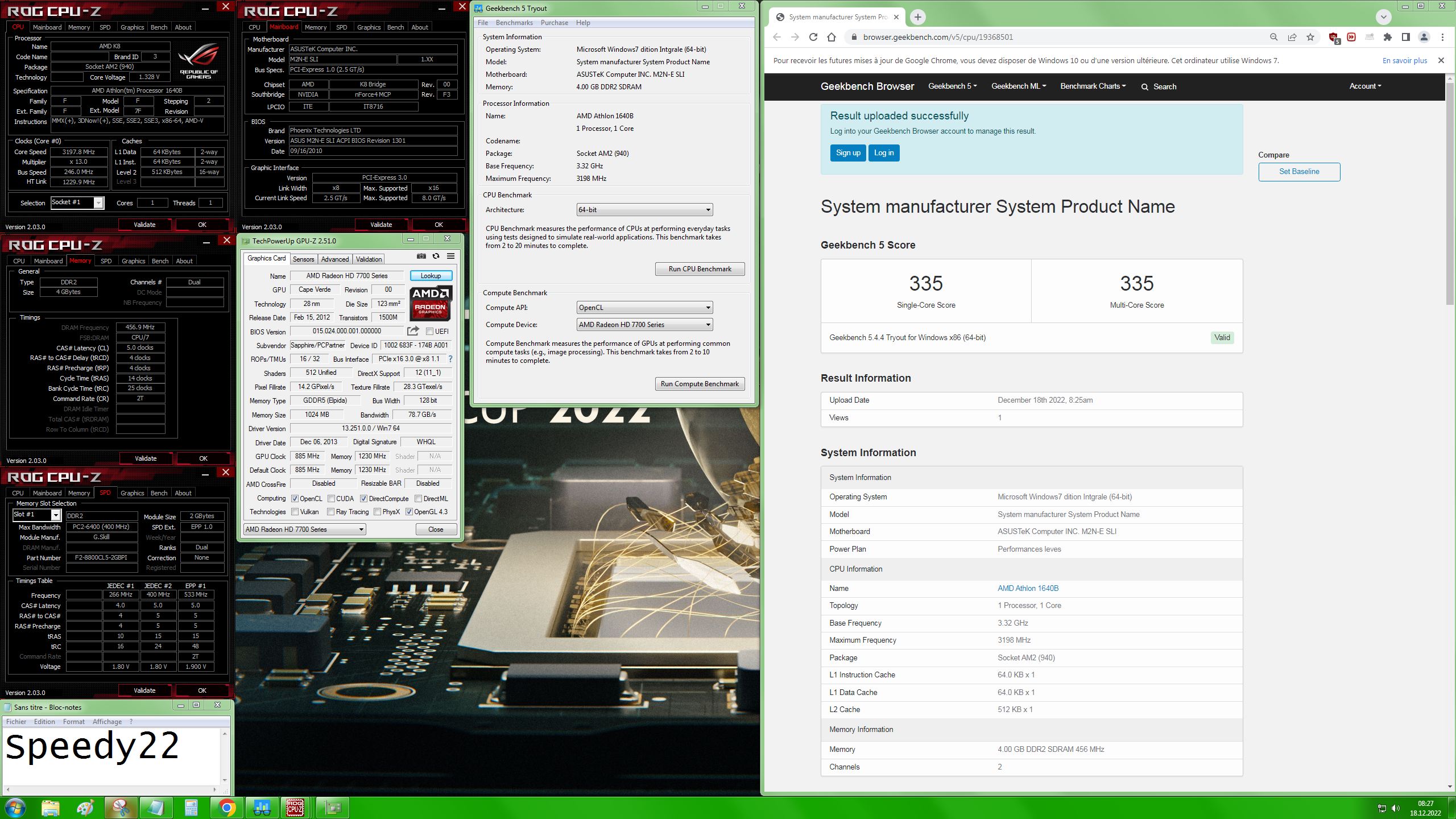The height and width of the screenshot is (819, 1456).
Task: Toggle the Vulkan checkbox in GPU-Z
Action: [x=295, y=512]
